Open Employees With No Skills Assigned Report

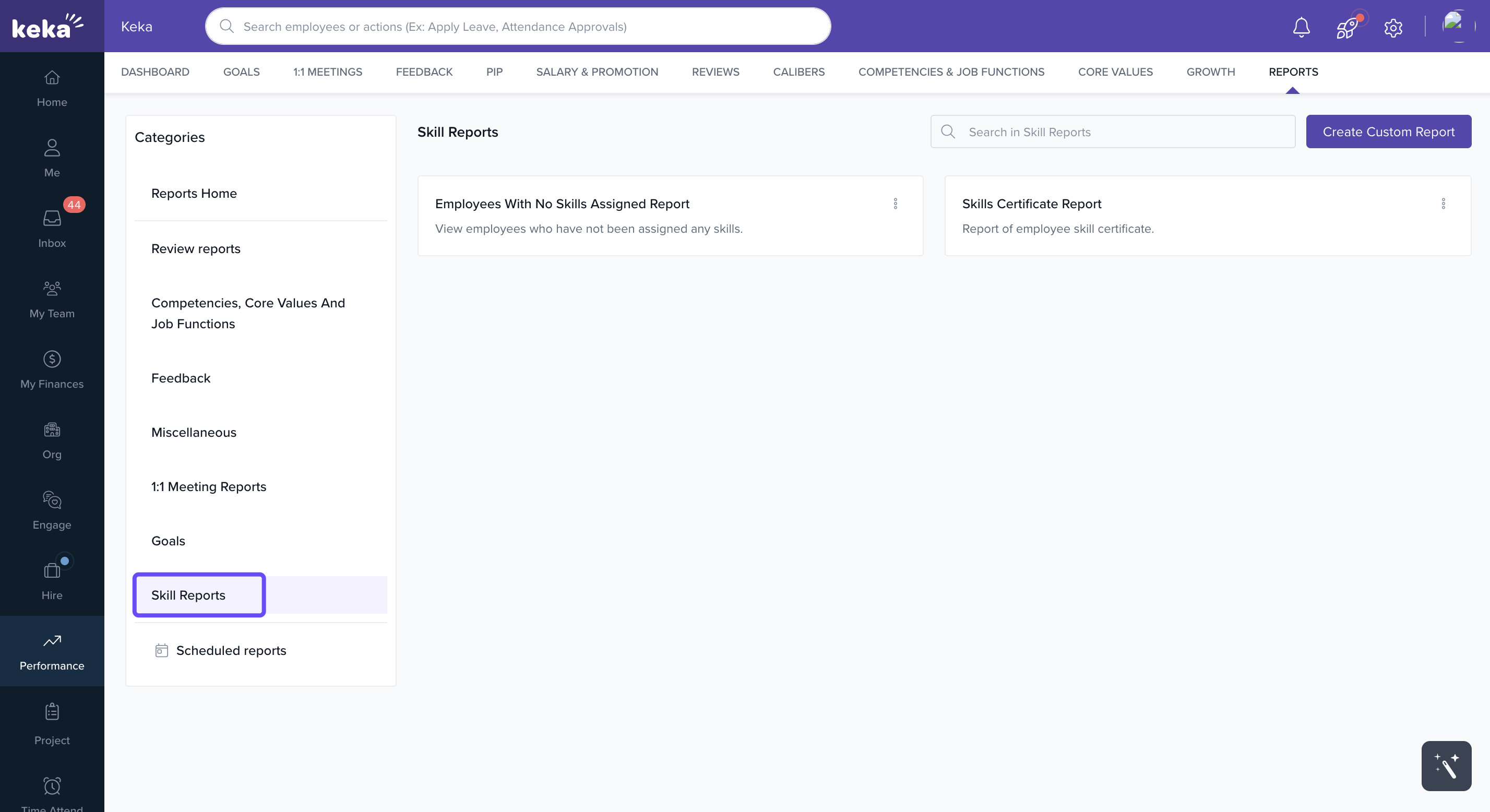click(x=562, y=204)
